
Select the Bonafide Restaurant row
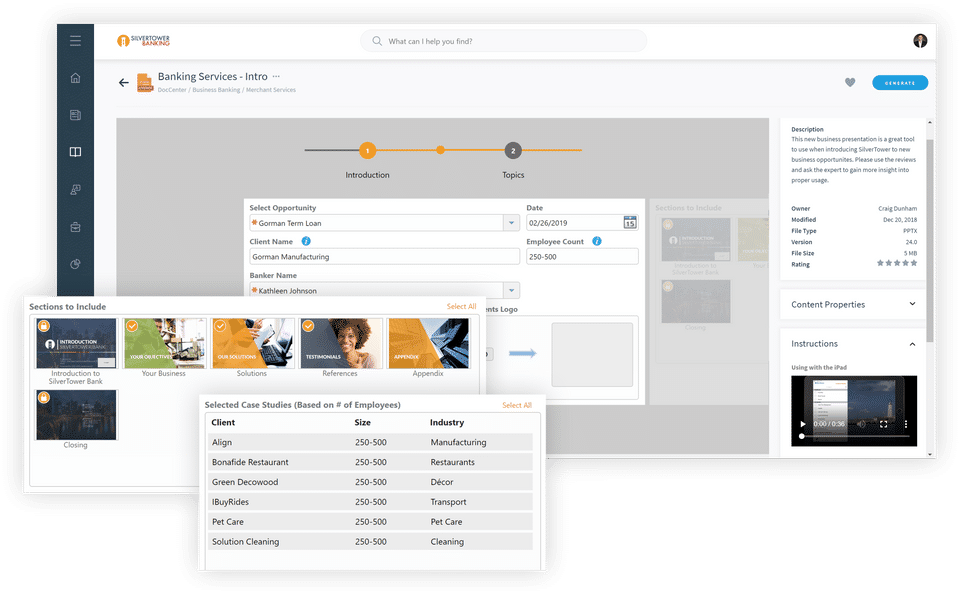(x=370, y=462)
